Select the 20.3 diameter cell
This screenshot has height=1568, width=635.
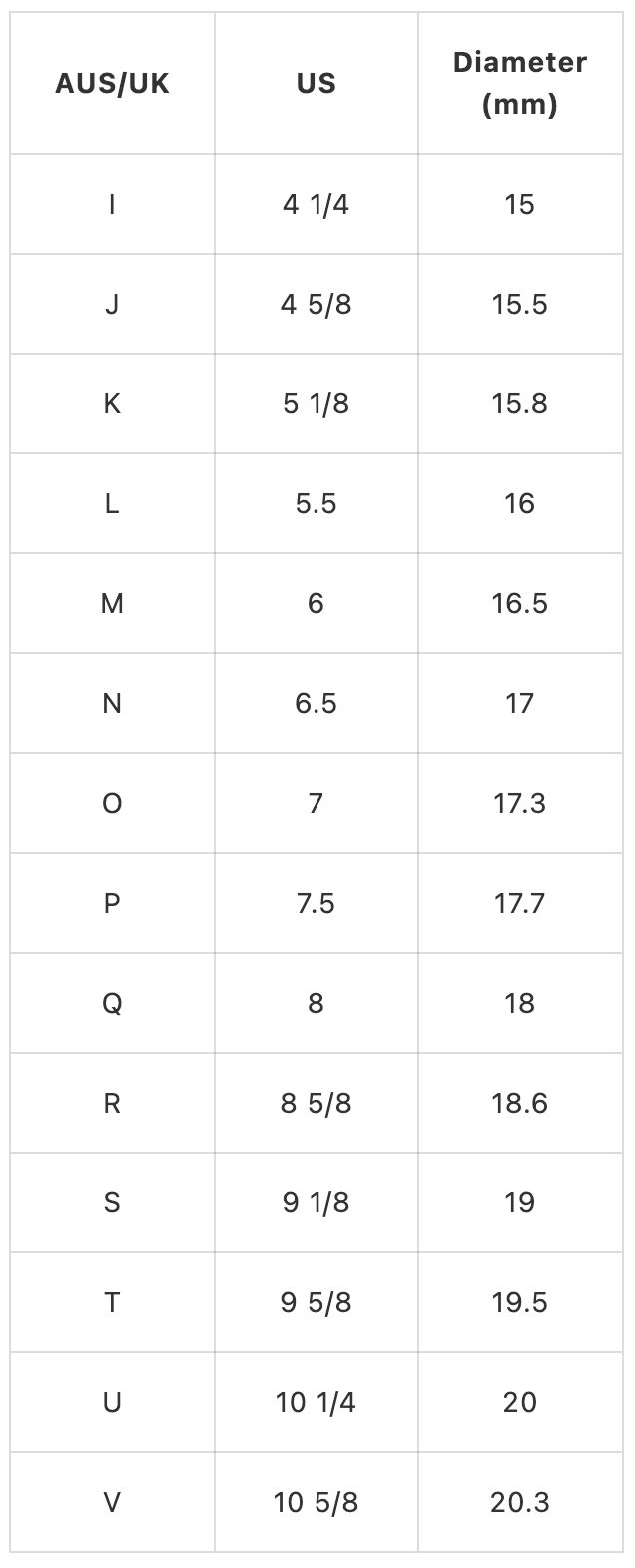click(519, 1502)
